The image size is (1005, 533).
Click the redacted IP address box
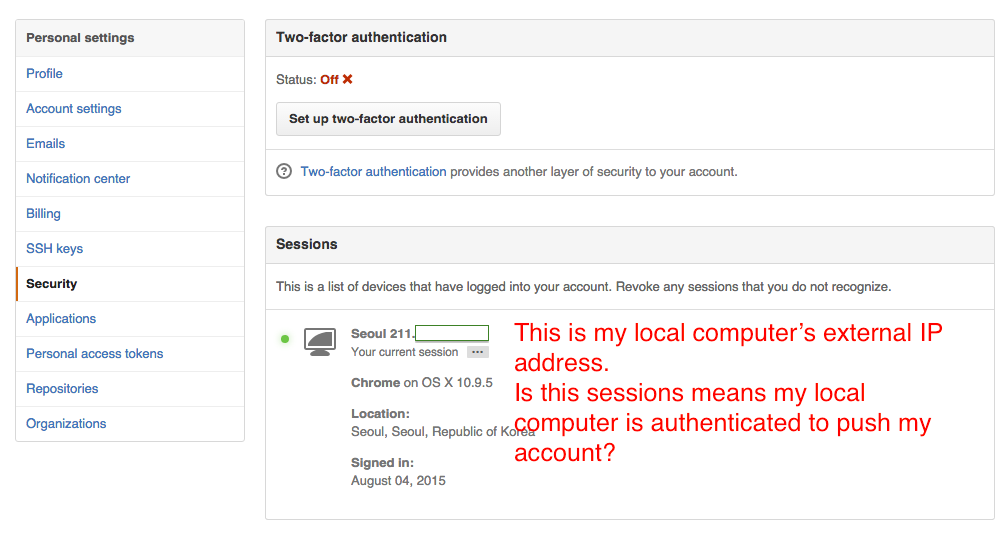452,333
